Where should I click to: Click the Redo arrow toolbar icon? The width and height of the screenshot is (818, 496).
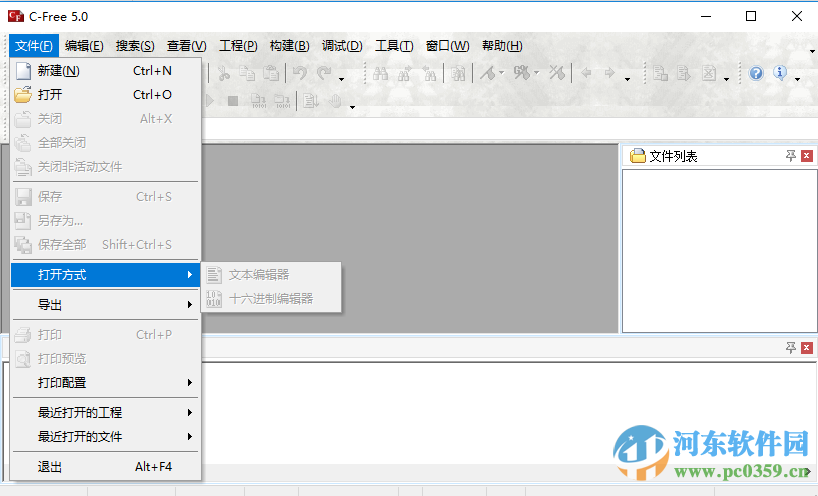pyautogui.click(x=324, y=74)
